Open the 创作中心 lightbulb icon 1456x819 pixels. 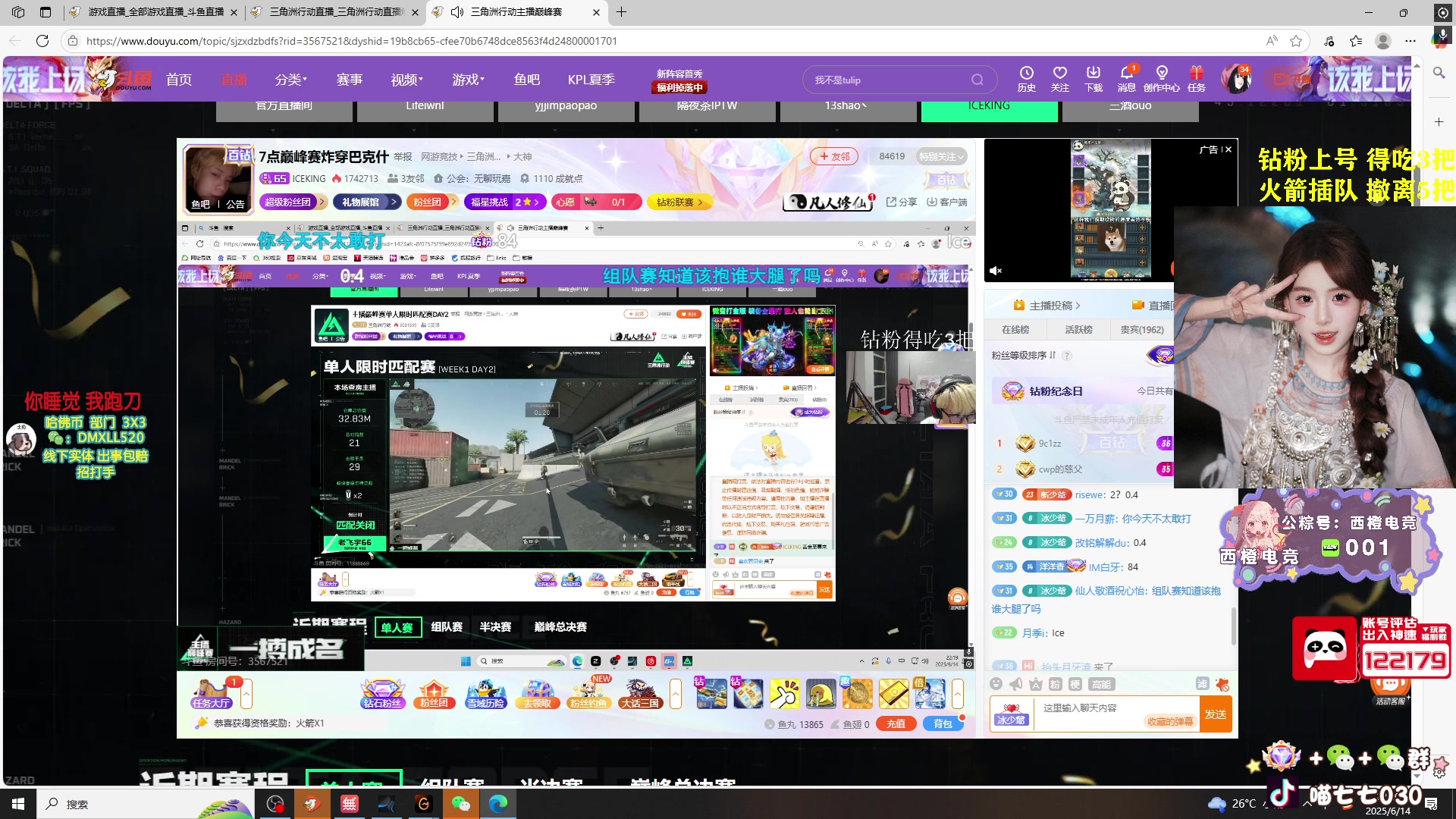pos(1162,79)
